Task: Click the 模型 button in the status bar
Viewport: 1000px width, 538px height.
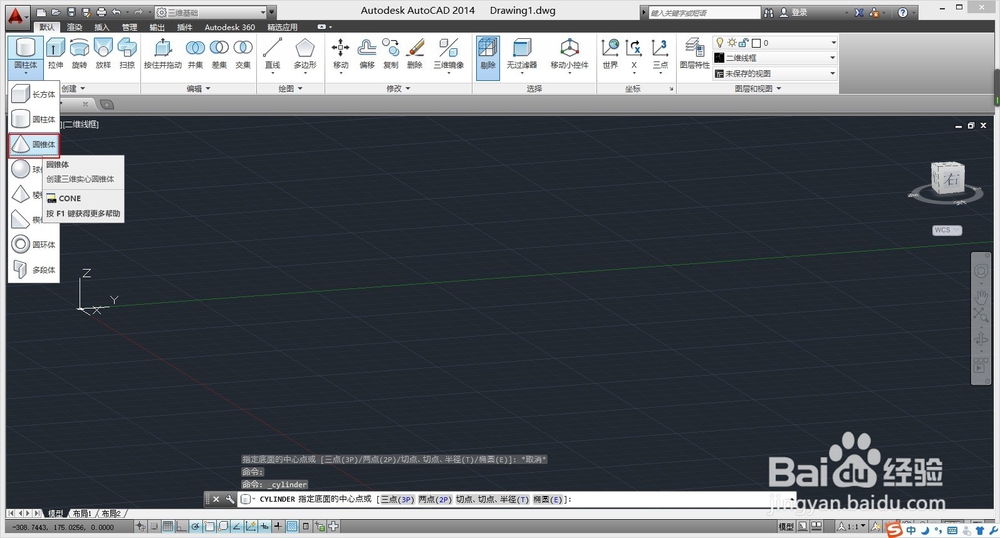Action: coord(786,527)
